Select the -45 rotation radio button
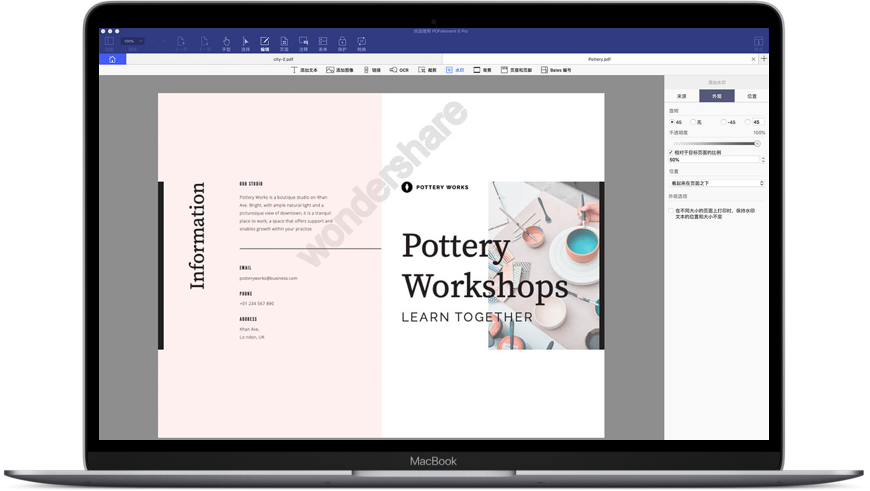 tap(725, 122)
